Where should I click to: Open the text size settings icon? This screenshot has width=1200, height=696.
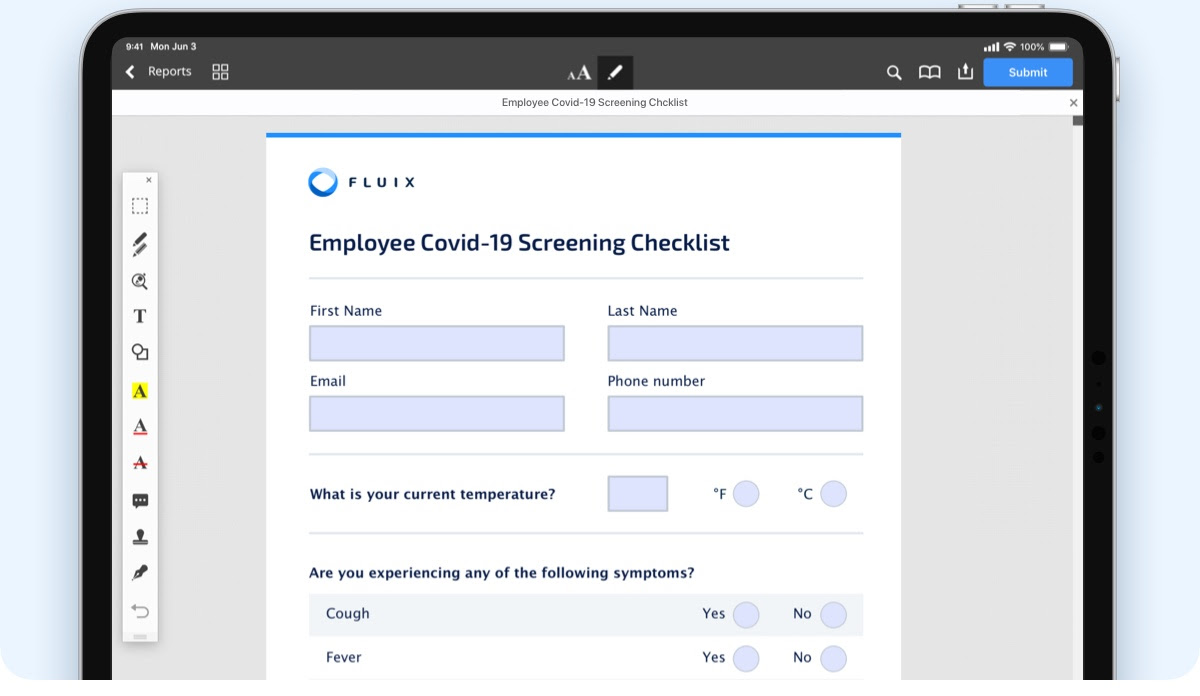tap(579, 72)
